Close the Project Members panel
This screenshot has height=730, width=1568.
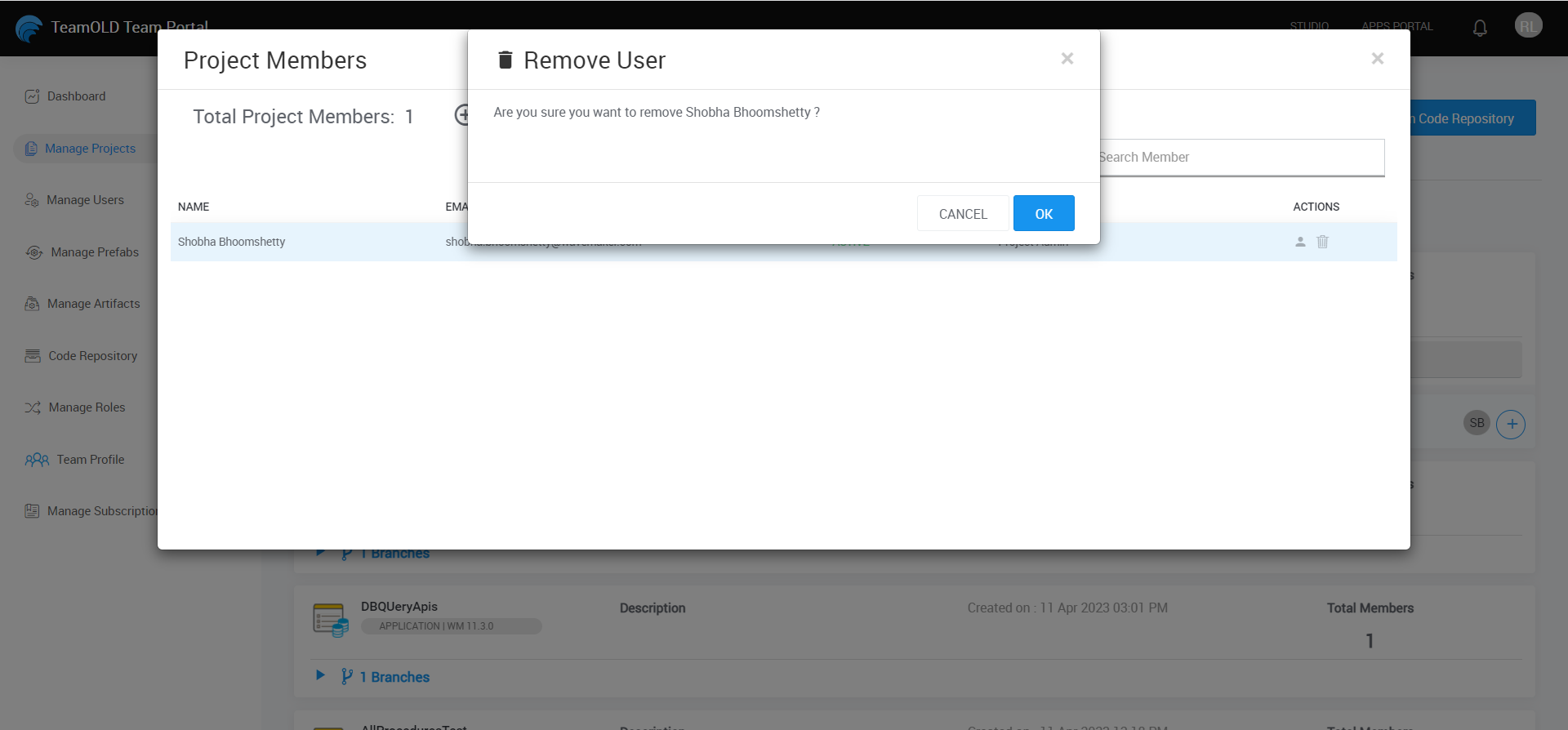pos(1377,59)
